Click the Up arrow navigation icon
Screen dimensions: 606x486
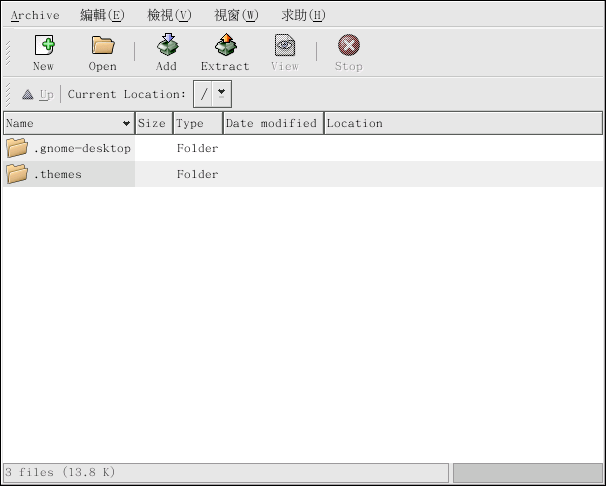click(28, 95)
